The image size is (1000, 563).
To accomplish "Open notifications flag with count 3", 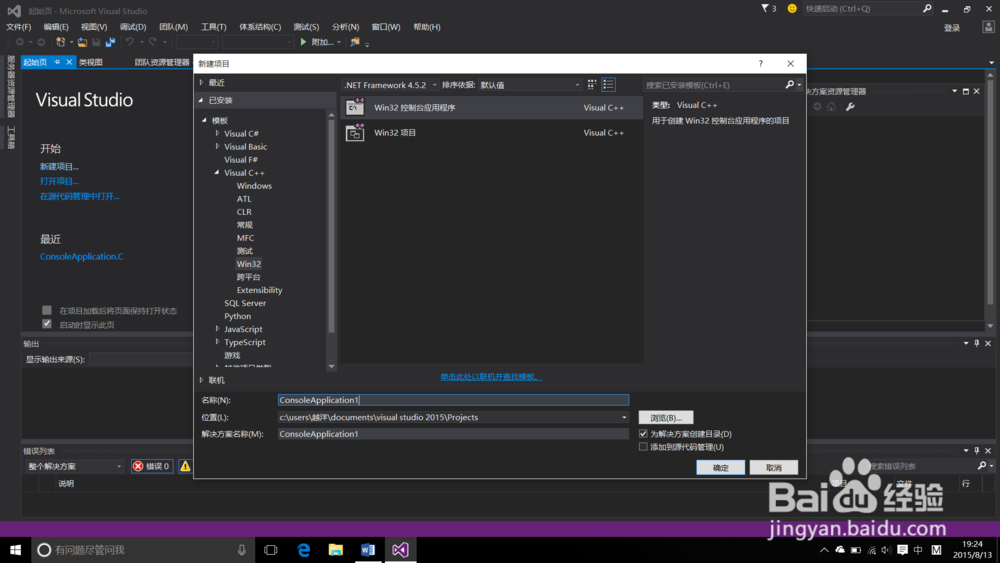I will point(768,9).
